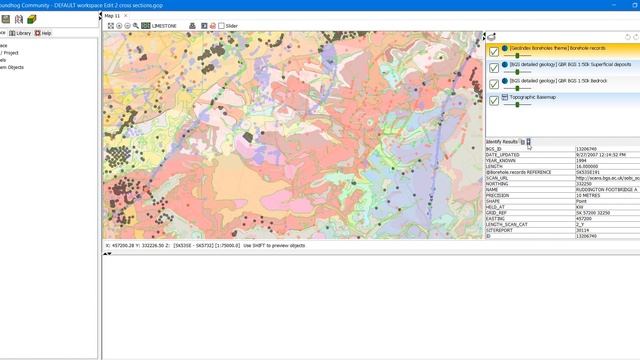Click splitter arrows below map status bar
This screenshot has height=360, width=640.
click(x=107, y=253)
